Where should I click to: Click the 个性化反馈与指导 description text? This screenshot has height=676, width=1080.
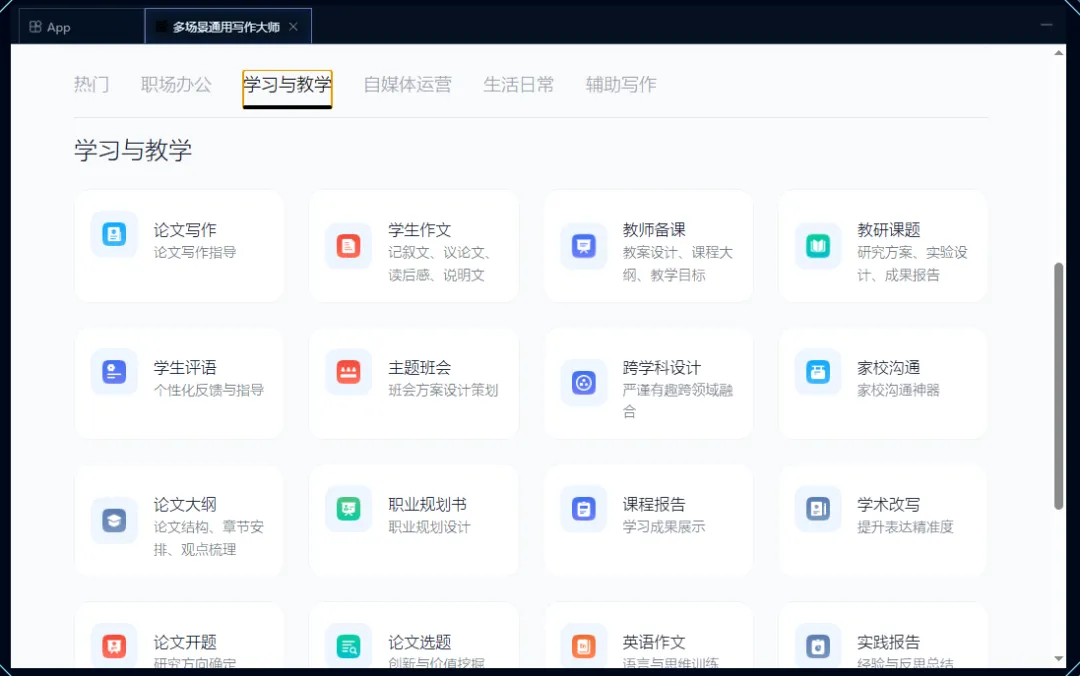click(209, 390)
